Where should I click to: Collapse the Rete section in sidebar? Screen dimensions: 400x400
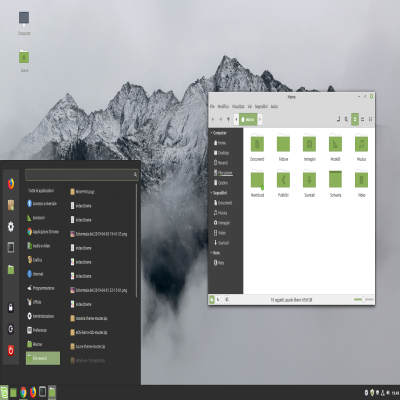(211, 253)
